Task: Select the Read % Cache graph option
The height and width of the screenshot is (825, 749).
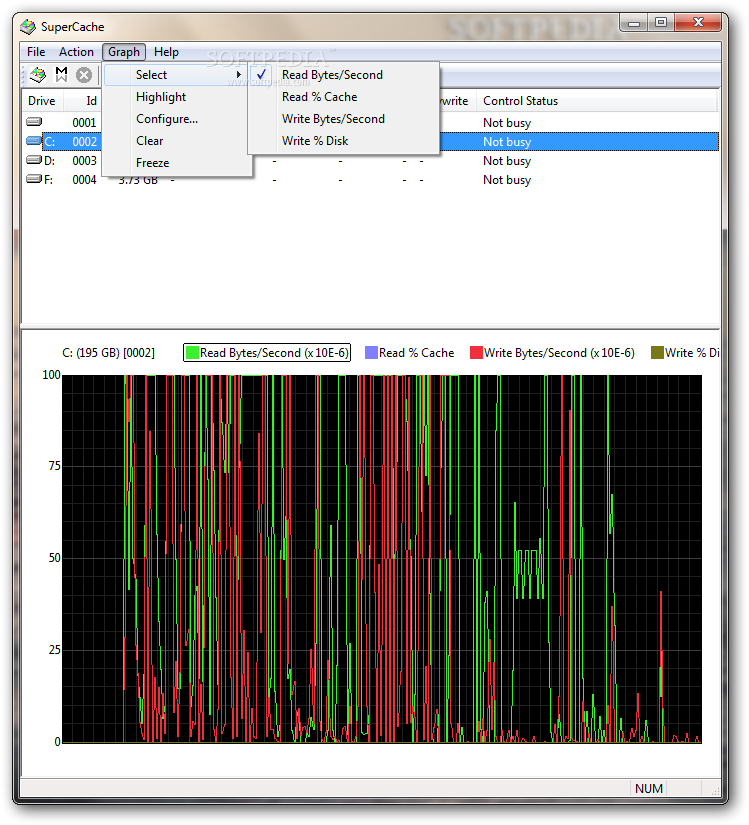Action: tap(344, 97)
